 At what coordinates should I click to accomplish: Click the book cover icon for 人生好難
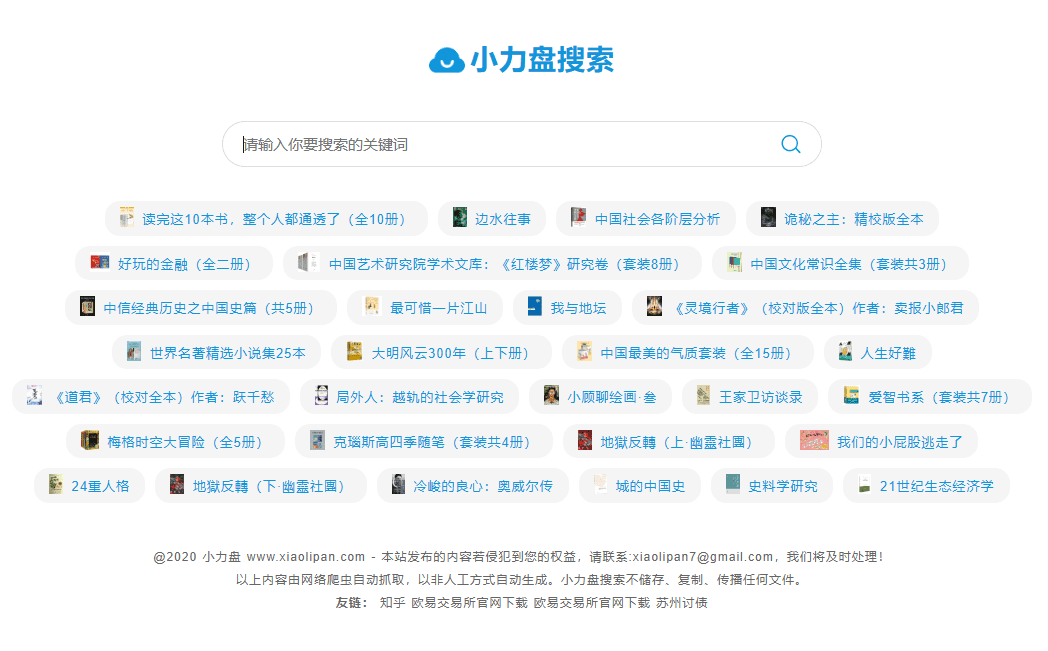pos(845,352)
